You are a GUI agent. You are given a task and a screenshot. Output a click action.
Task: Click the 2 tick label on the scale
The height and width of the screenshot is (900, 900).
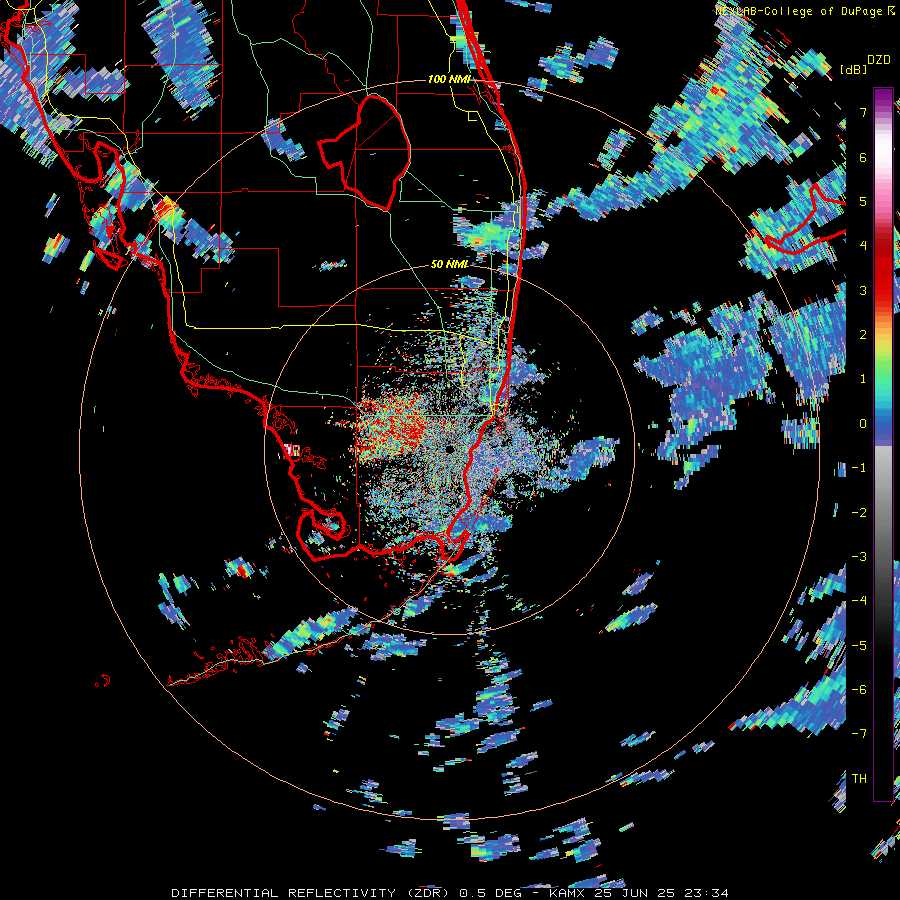863,335
